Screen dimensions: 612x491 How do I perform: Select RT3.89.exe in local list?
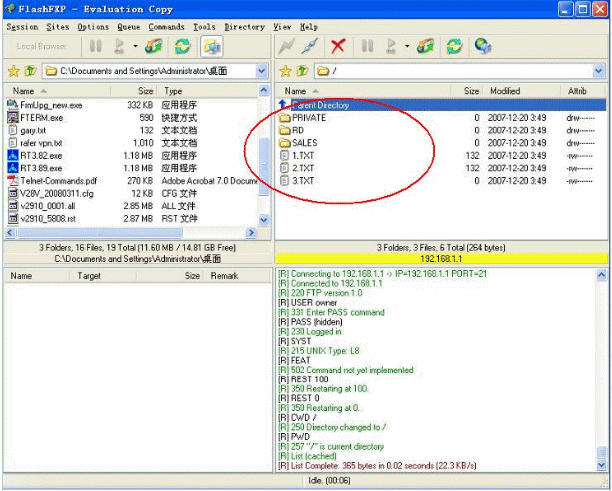[x=41, y=168]
